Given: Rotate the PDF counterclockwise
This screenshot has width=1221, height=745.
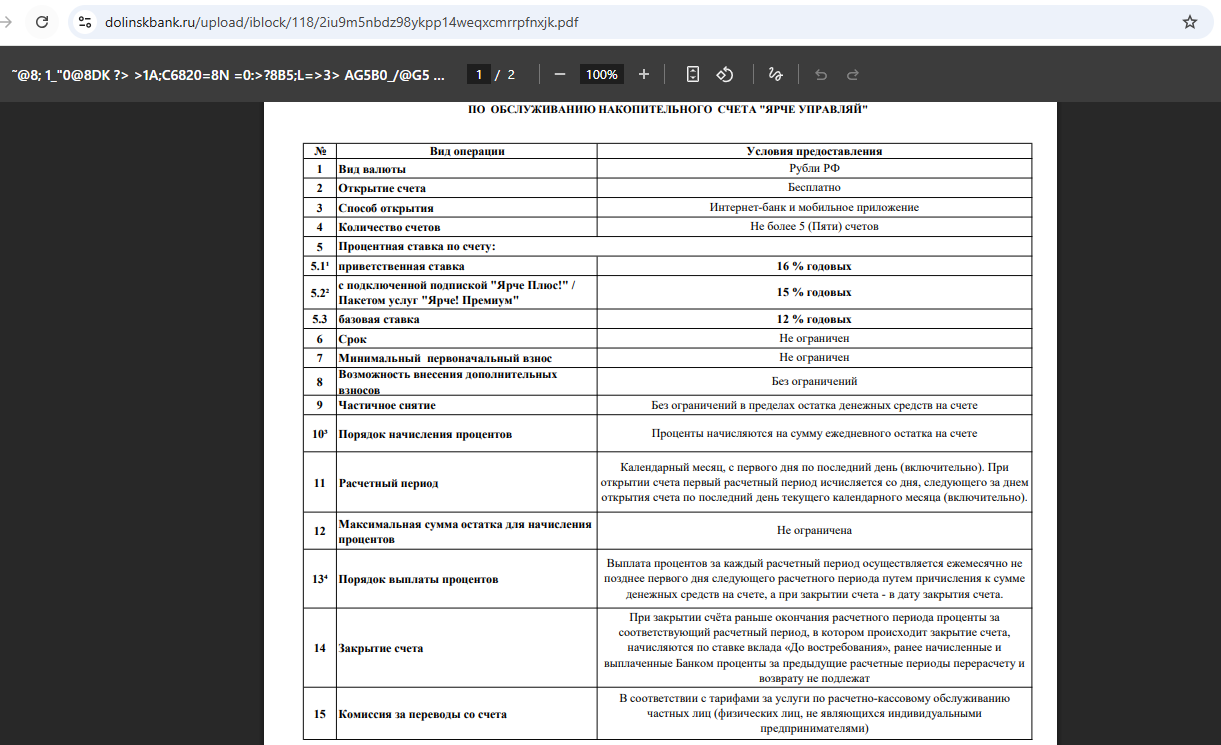Looking at the screenshot, I should click(726, 74).
